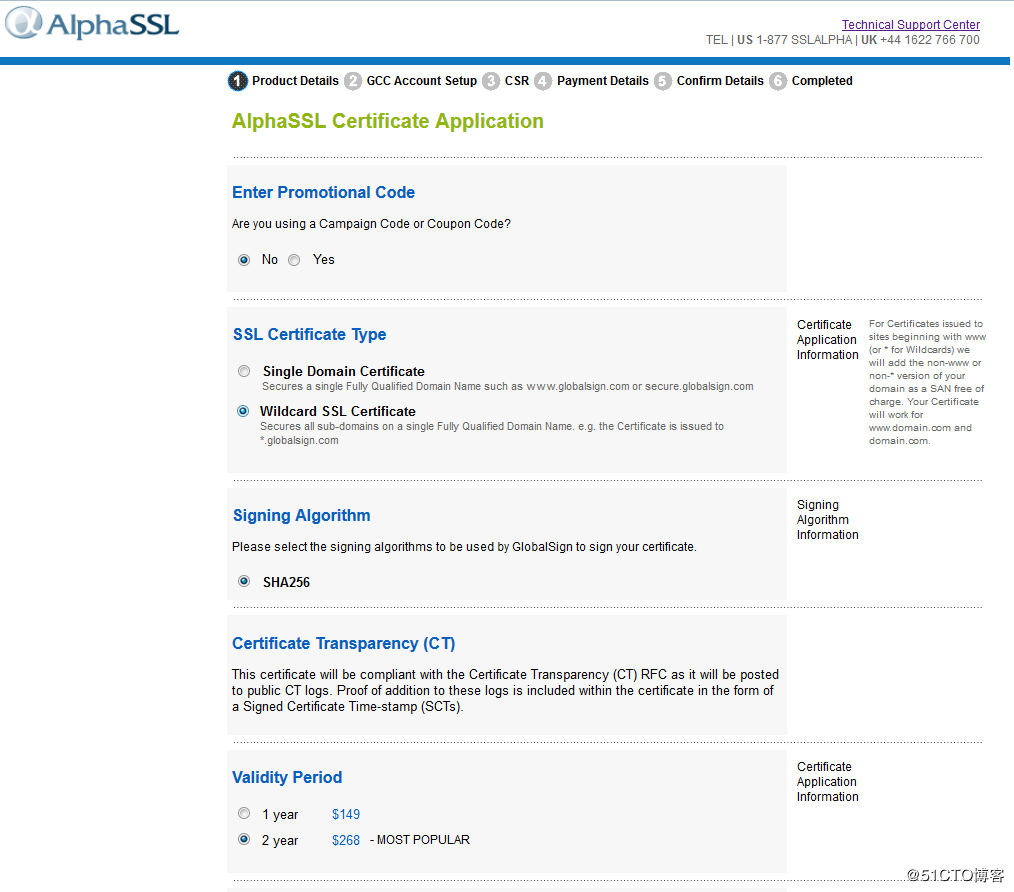Open the Confirm Details step
This screenshot has height=892, width=1014.
pyautogui.click(x=720, y=81)
